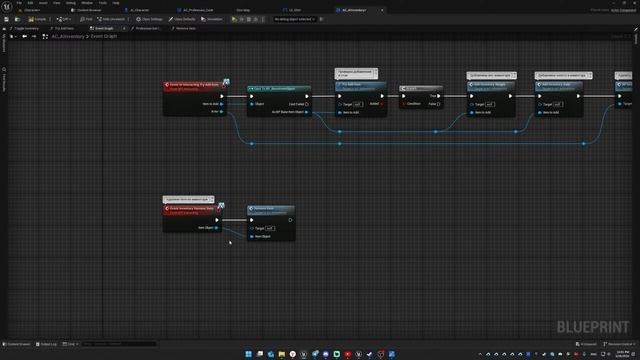Click the Branch node True pin
640x360 pixels.
tap(438, 96)
